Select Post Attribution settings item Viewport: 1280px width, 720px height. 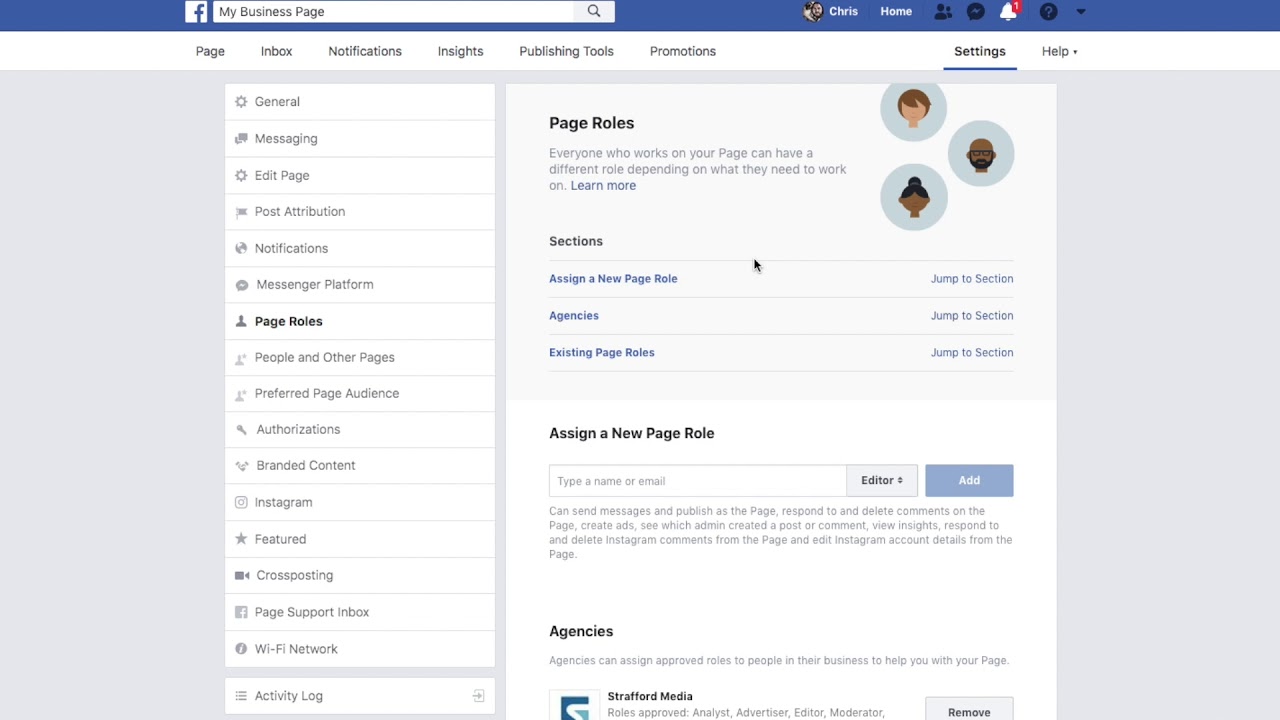(x=360, y=212)
